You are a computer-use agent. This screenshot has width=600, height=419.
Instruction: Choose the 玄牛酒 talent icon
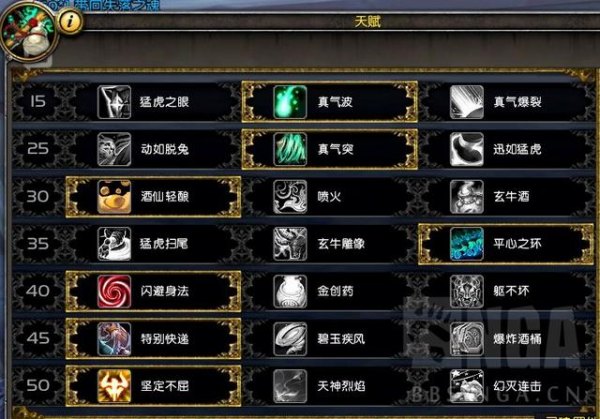(466, 197)
